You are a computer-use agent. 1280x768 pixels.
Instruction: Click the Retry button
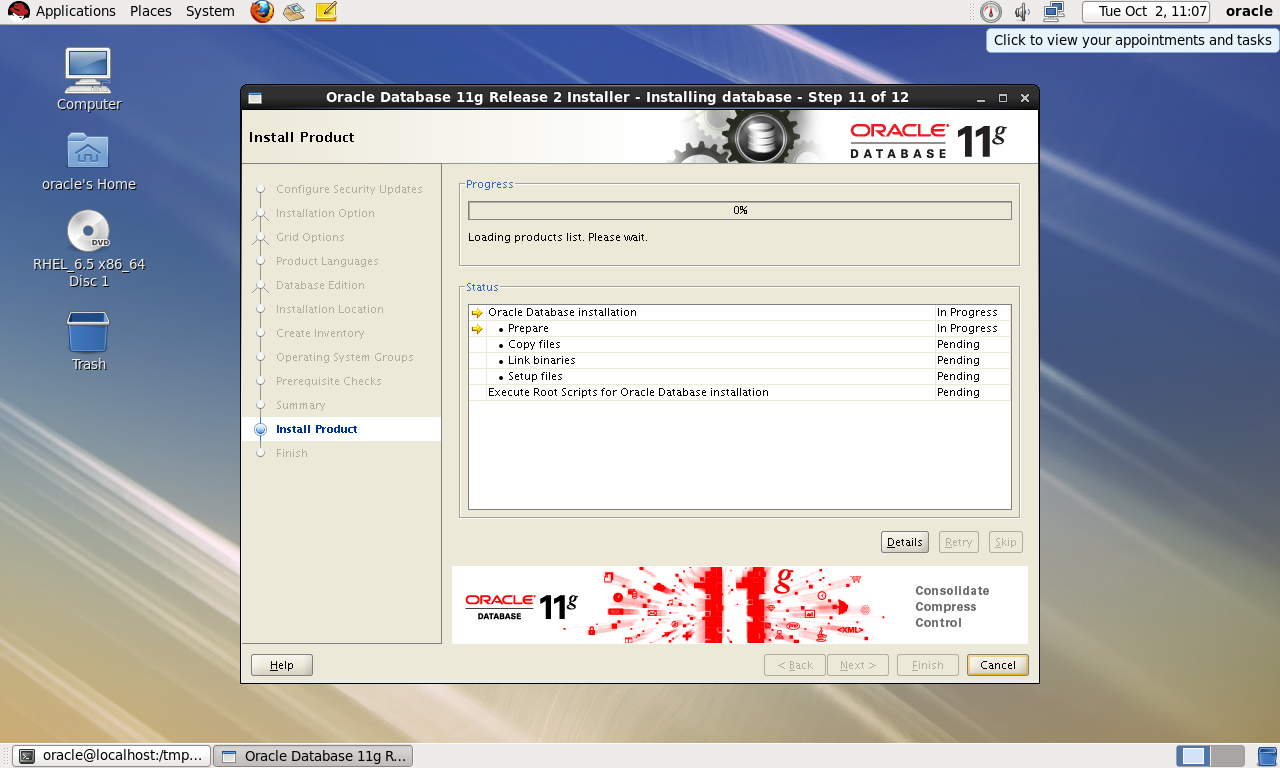[958, 542]
